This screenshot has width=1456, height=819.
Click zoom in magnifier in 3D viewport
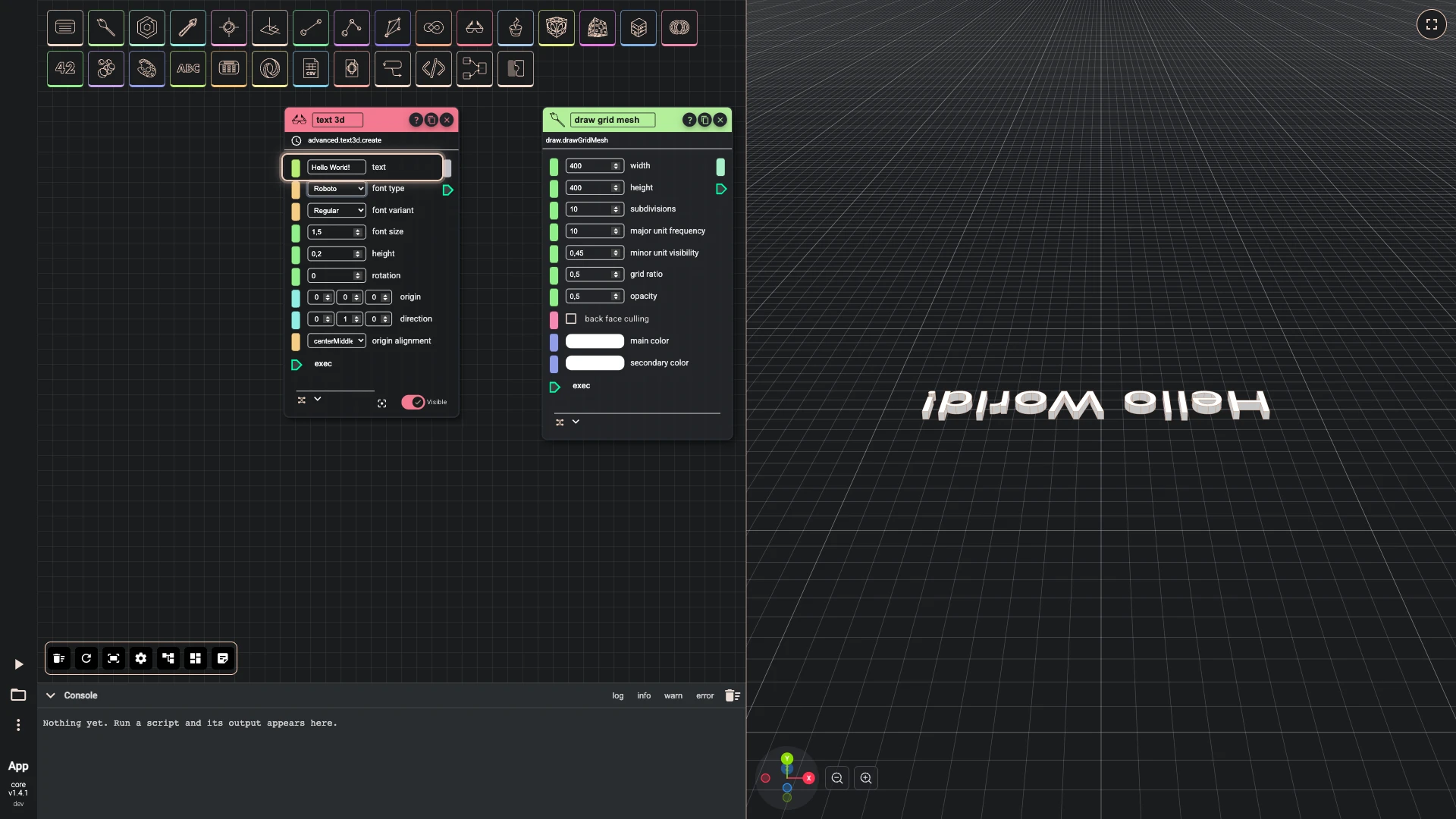(866, 778)
